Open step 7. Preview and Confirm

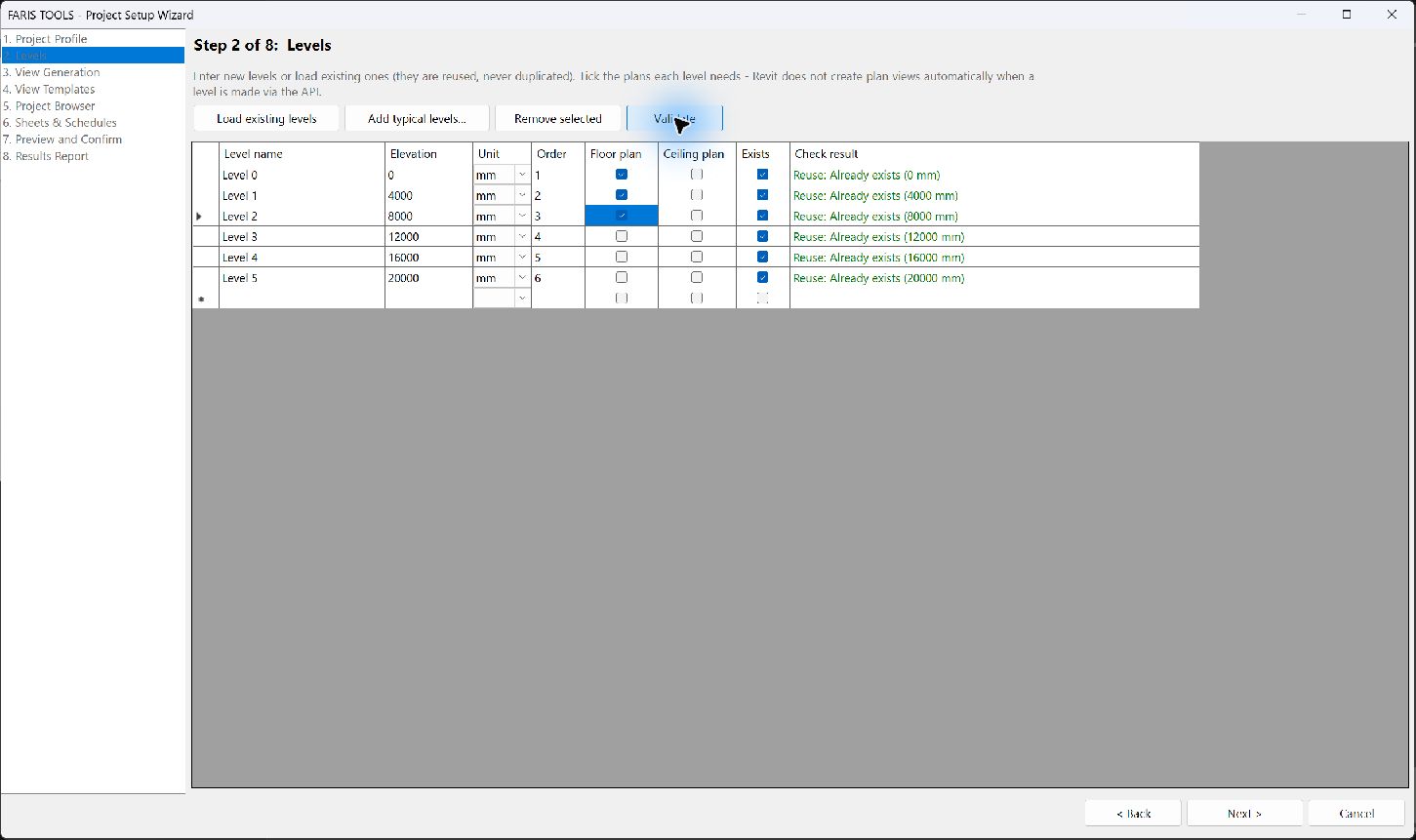[x=62, y=140]
